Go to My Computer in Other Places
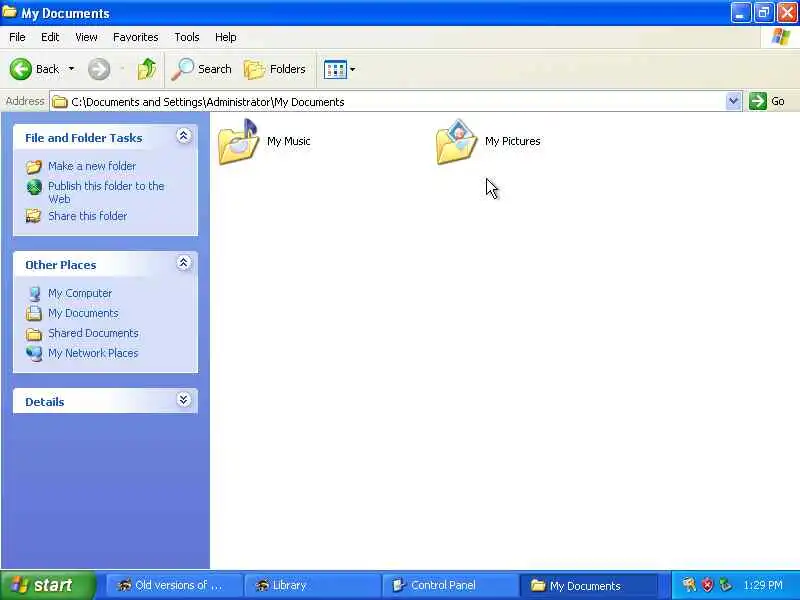The width and height of the screenshot is (800, 600). coord(80,293)
